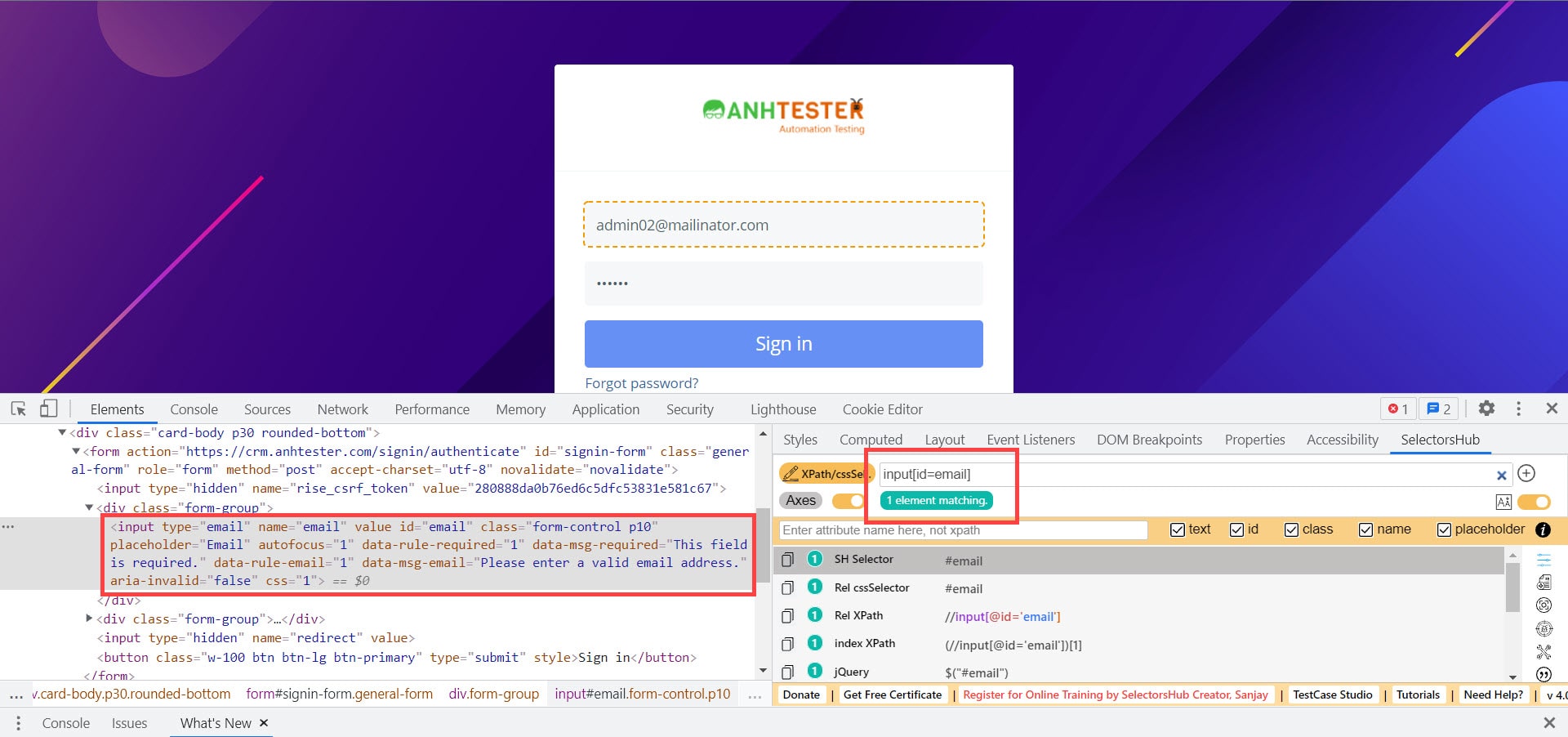The image size is (1568, 737).
Task: Copy the SH Selector value icon
Action: click(x=787, y=560)
